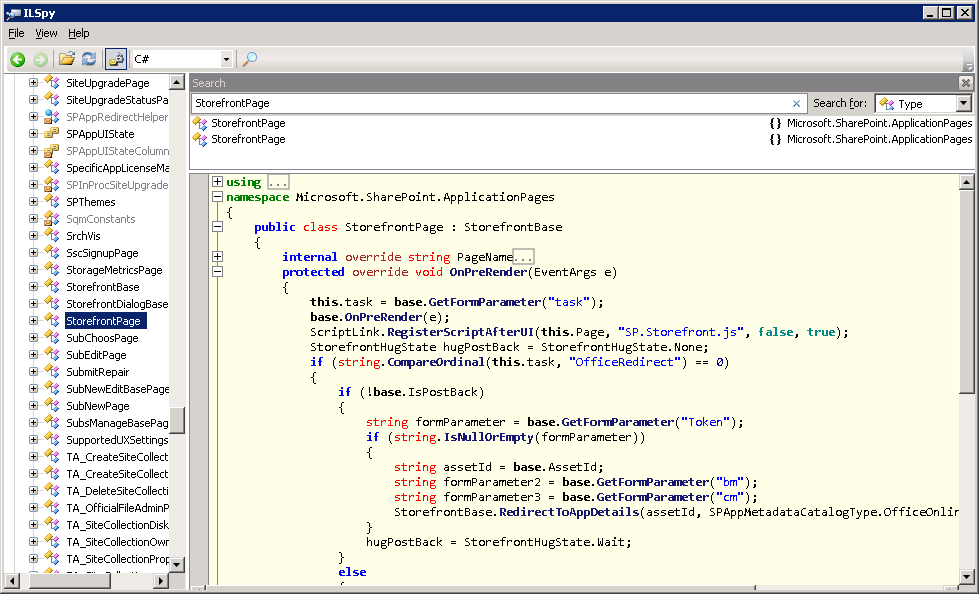Viewport: 979px width, 594px height.
Task: Open the Search for Type dropdown
Action: coord(964,103)
